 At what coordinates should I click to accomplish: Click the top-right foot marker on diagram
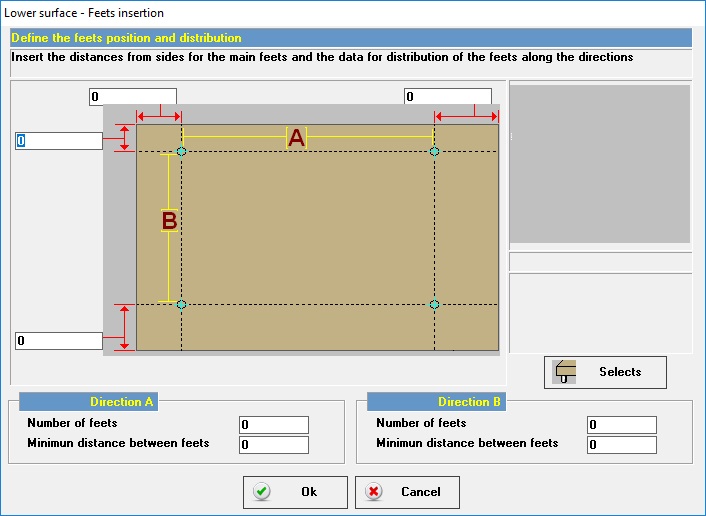coord(434,151)
